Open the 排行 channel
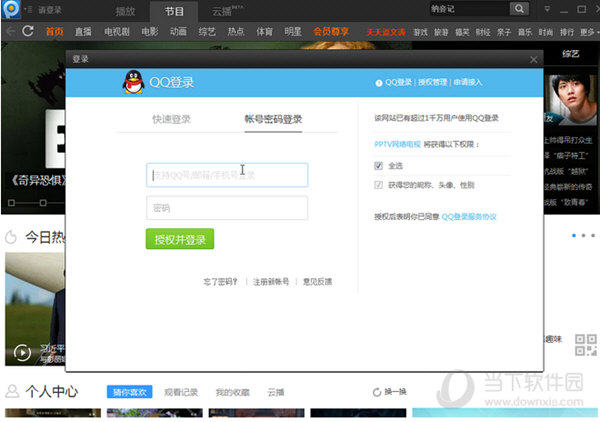 tap(567, 33)
